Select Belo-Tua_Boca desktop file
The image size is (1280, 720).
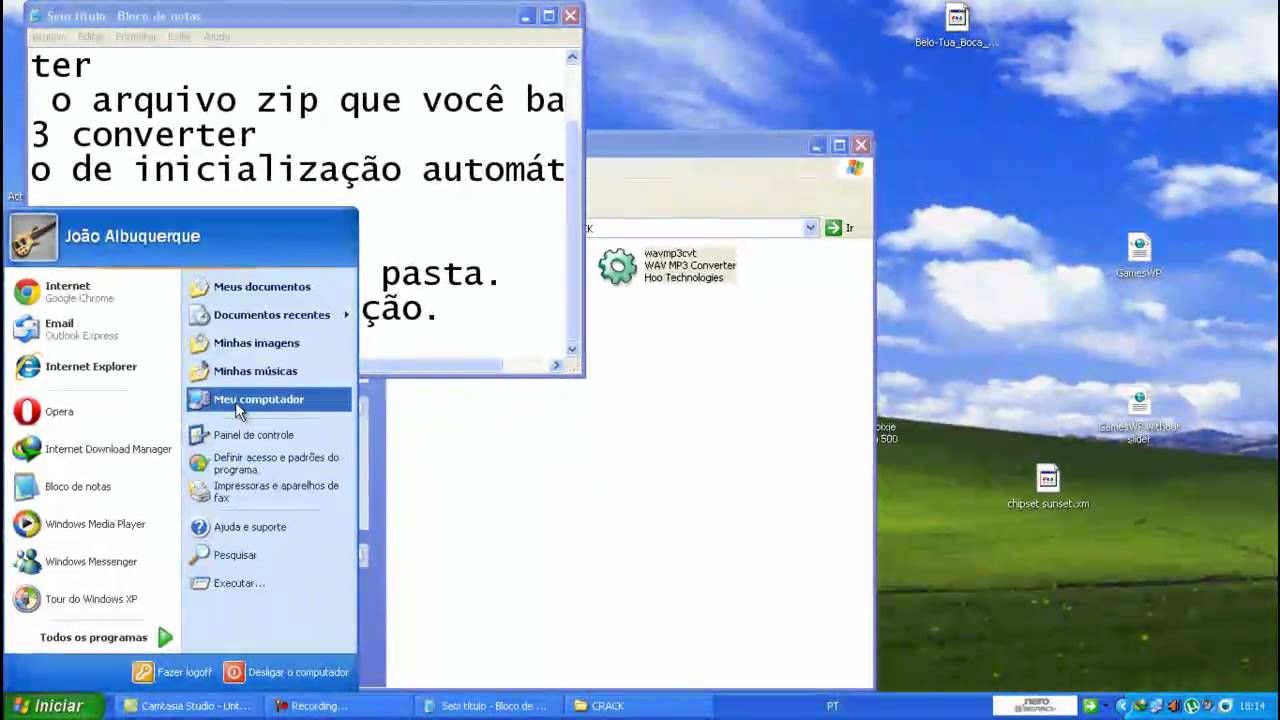point(957,26)
